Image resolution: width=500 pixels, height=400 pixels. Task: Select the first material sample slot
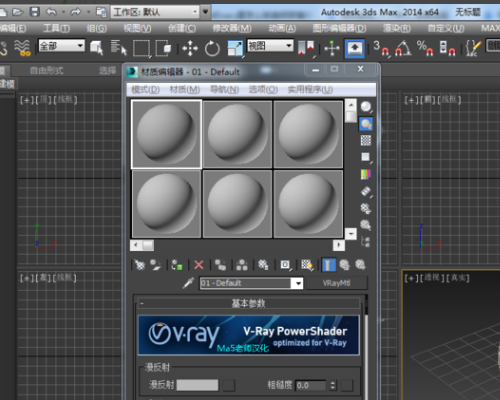[x=166, y=134]
